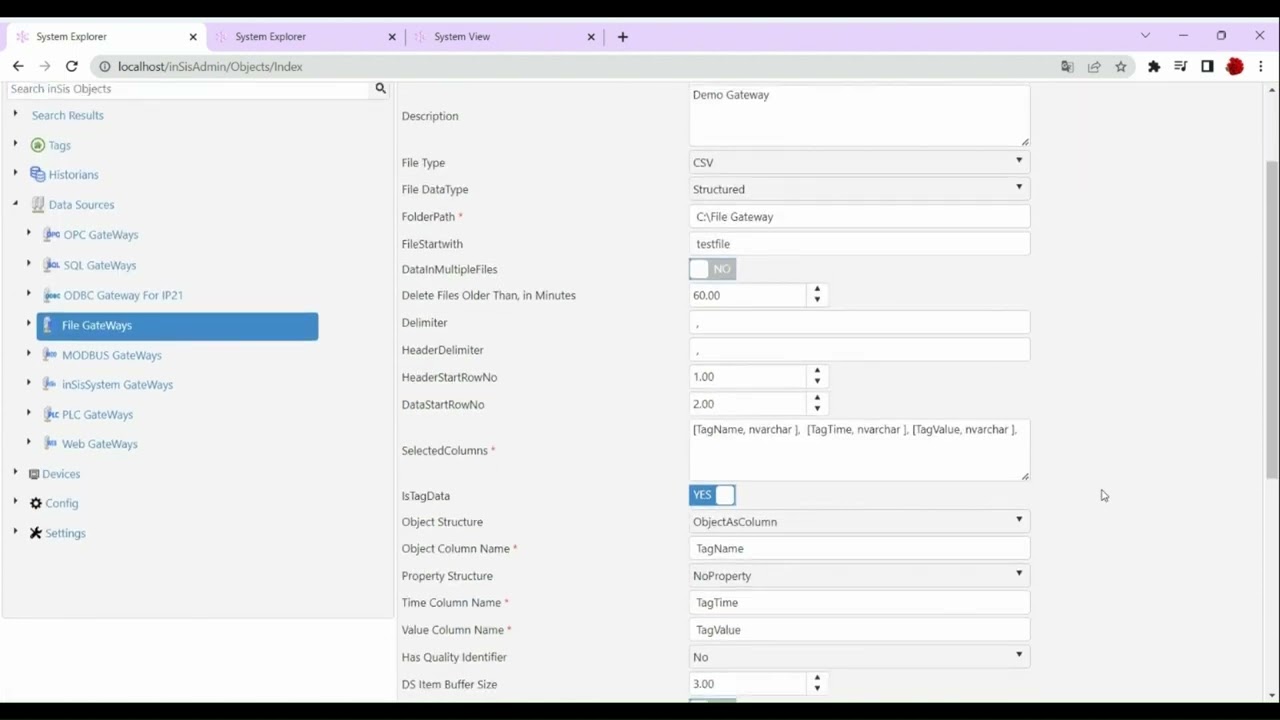Collapse the Data Sources tree node
1280x720 pixels.
(15, 204)
